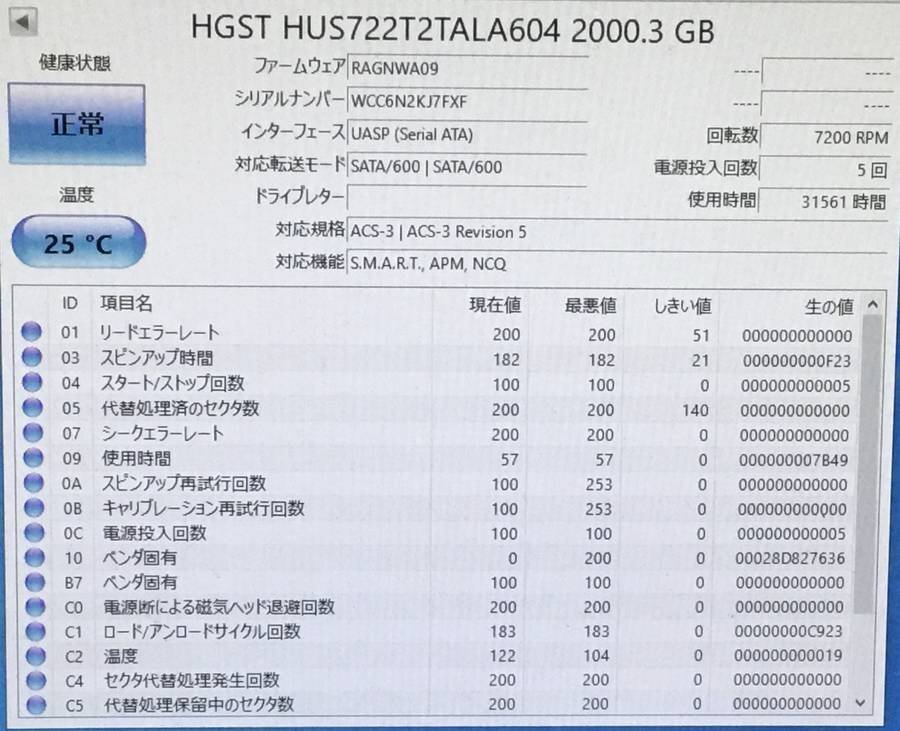
Task: Click status circle for ID 0A row
Action: click(x=33, y=483)
